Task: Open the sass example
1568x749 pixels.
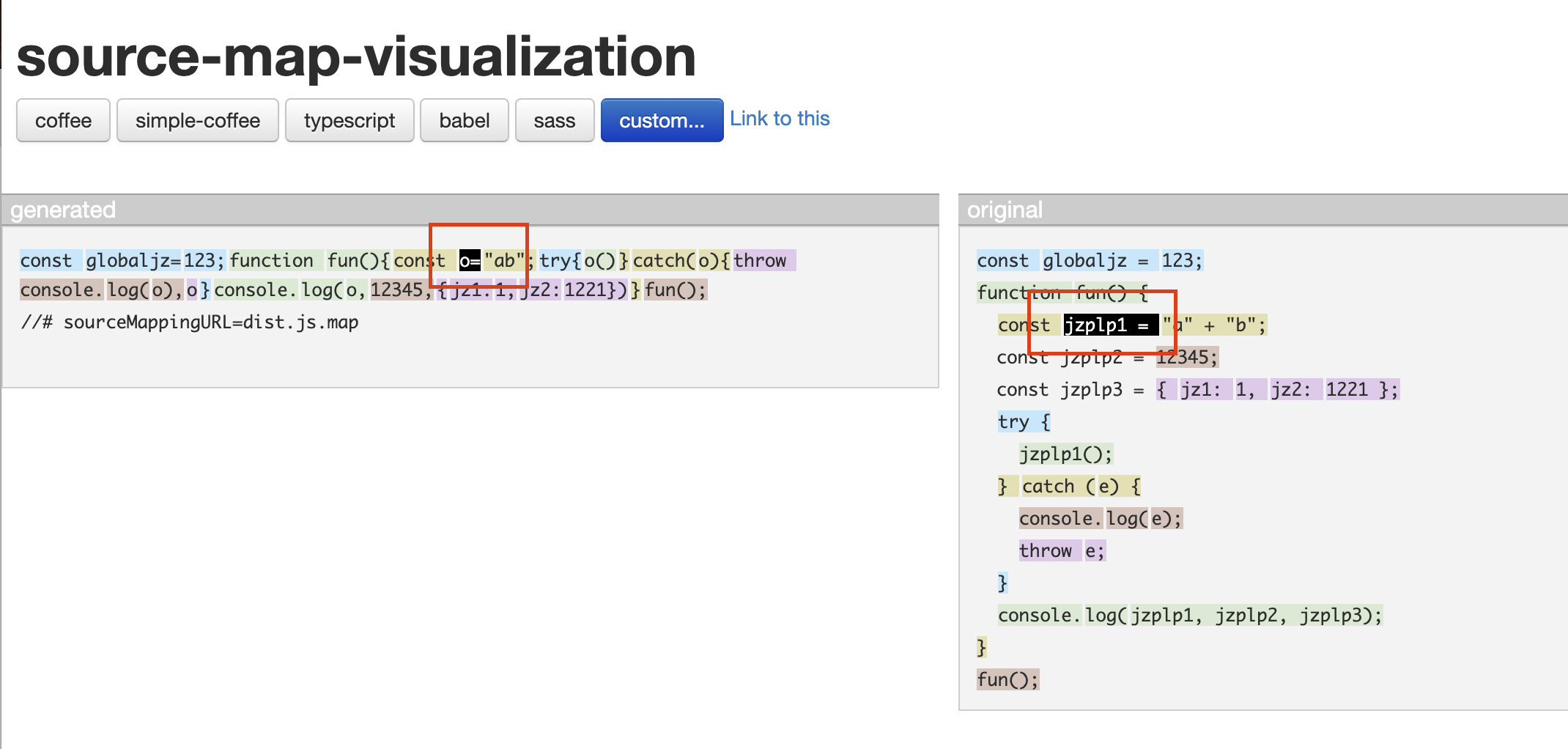Action: coord(555,120)
